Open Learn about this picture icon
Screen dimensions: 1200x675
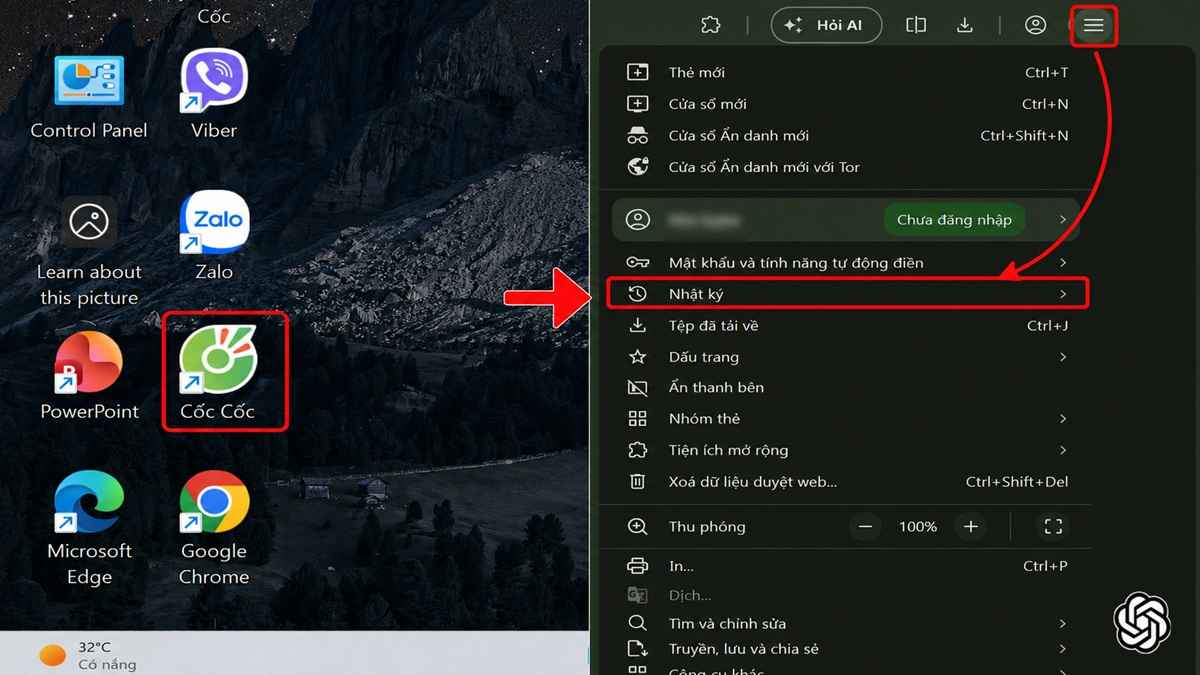[x=89, y=252]
